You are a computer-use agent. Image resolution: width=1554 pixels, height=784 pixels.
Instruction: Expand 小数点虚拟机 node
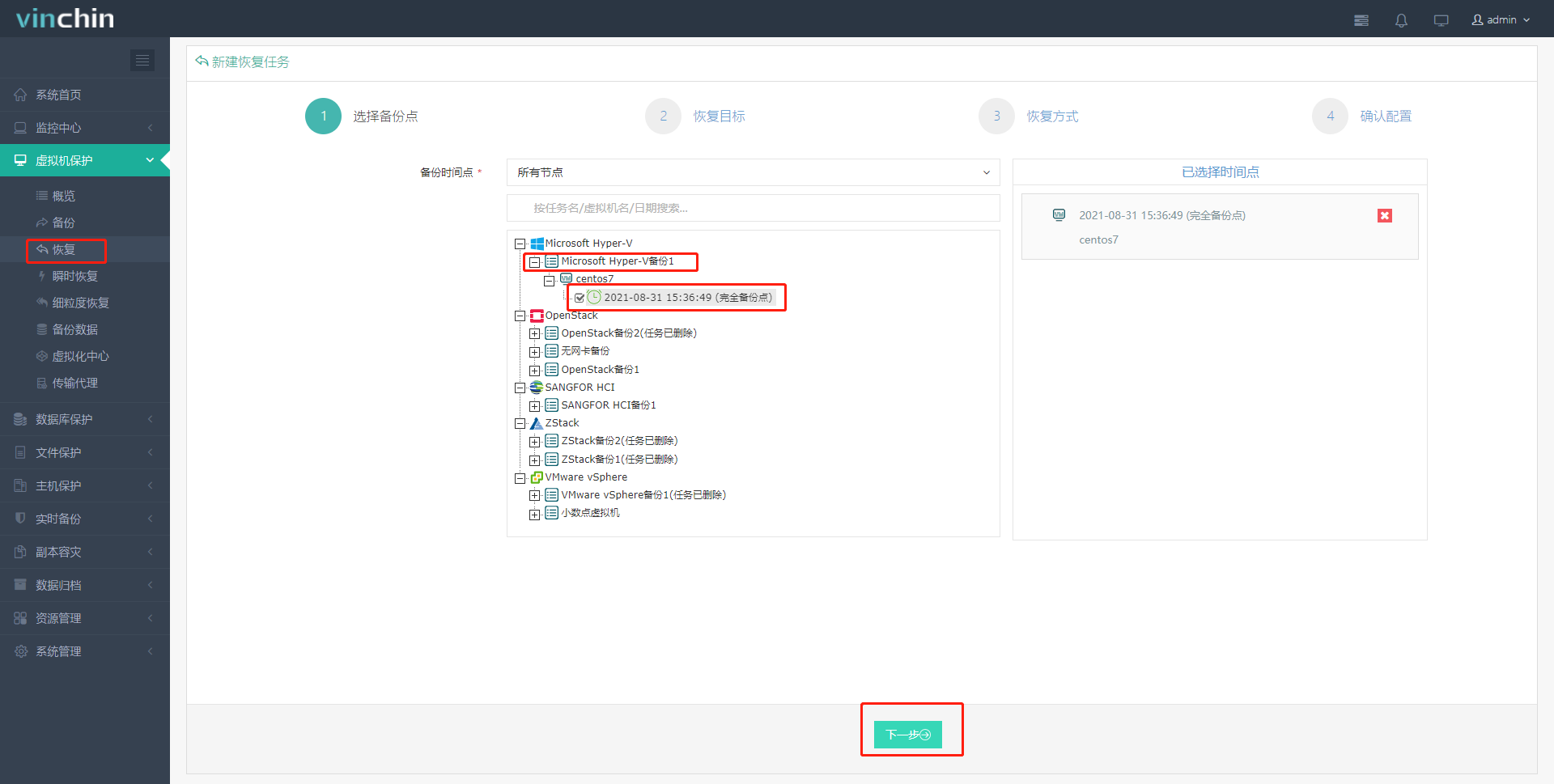coord(535,514)
